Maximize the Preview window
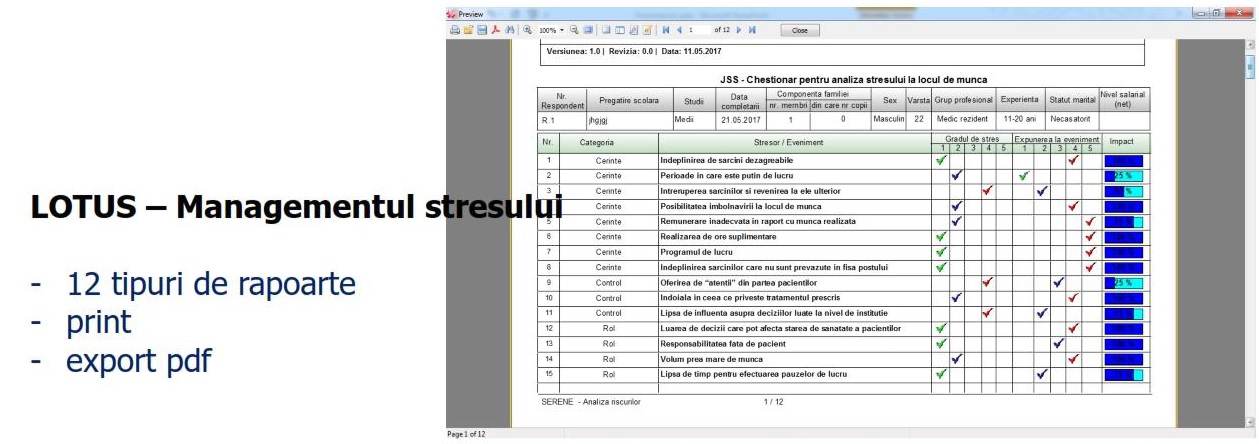 (x=1219, y=13)
